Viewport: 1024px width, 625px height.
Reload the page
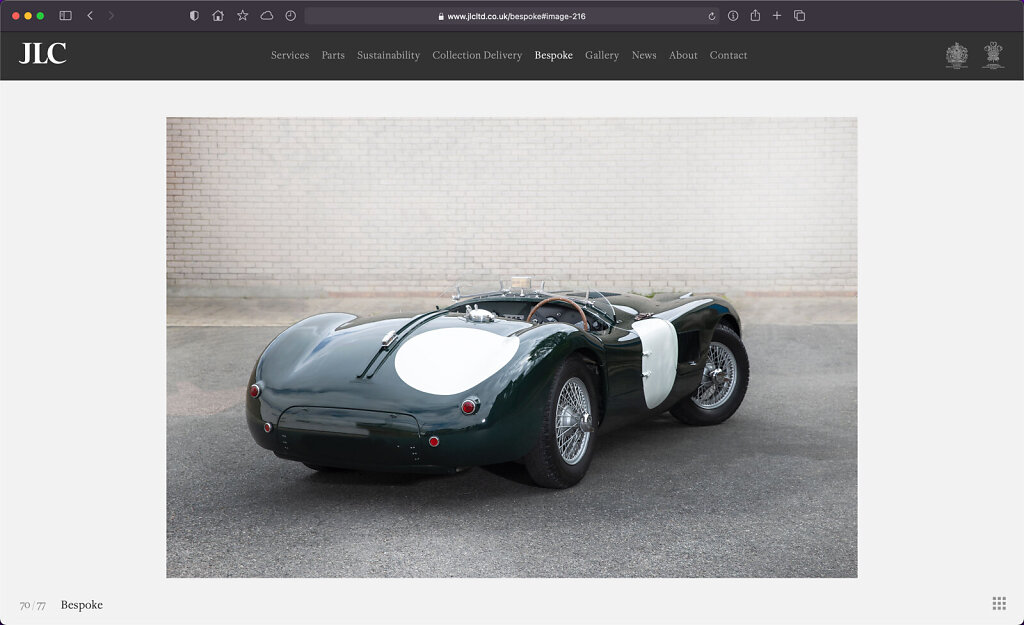click(x=711, y=16)
